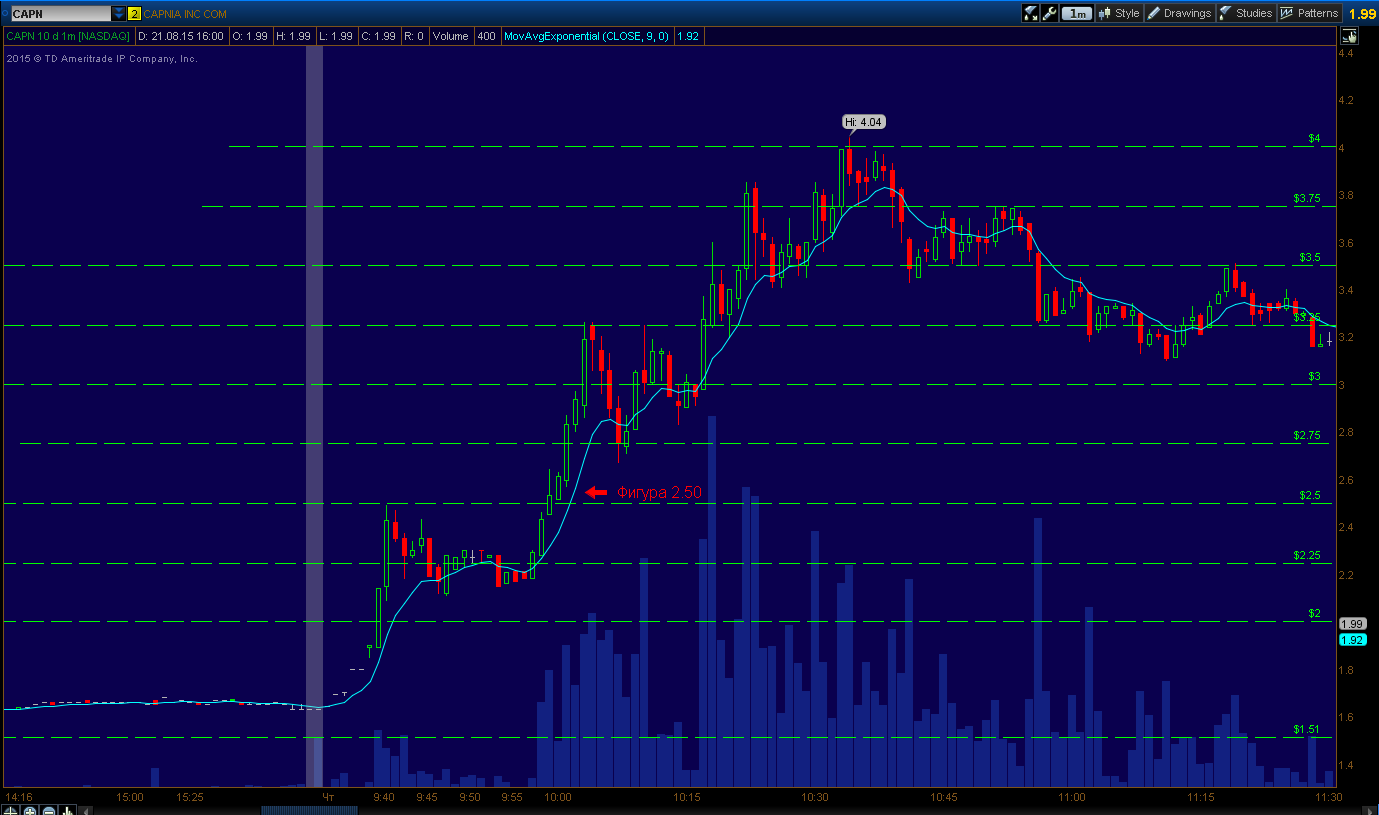Click the 1.99 last price axis bubble
The width and height of the screenshot is (1379, 815).
tap(1352, 623)
